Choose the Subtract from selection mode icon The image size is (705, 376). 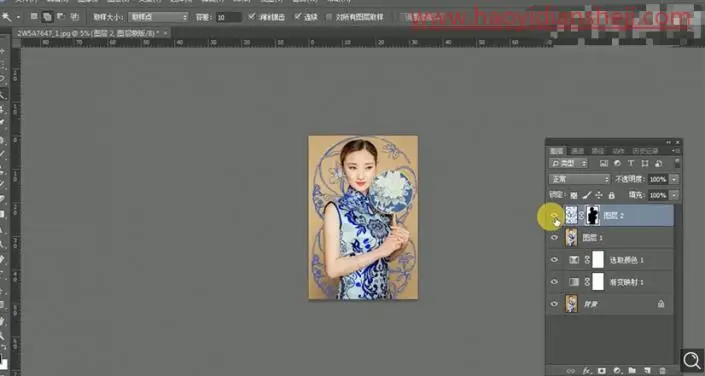tap(61, 17)
